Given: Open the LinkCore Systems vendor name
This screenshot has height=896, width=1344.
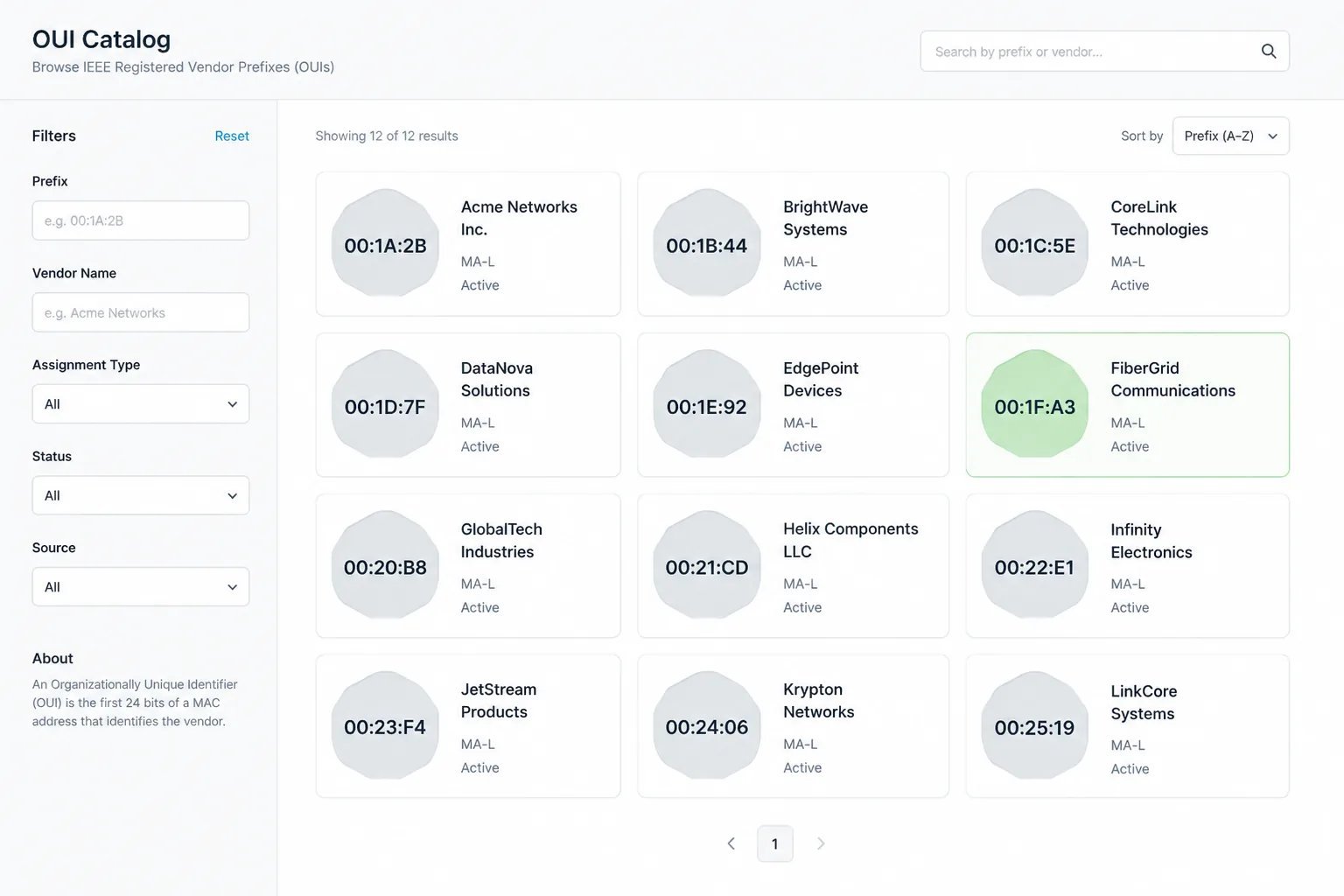Looking at the screenshot, I should point(1144,702).
